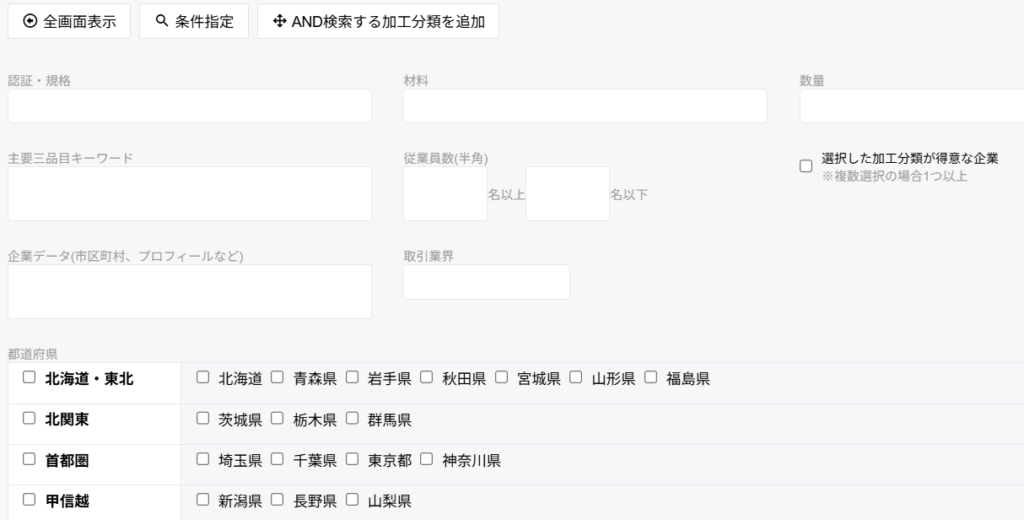Image resolution: width=1024 pixels, height=520 pixels.
Task: Click into the 認証・規格 input field
Action: (x=189, y=106)
